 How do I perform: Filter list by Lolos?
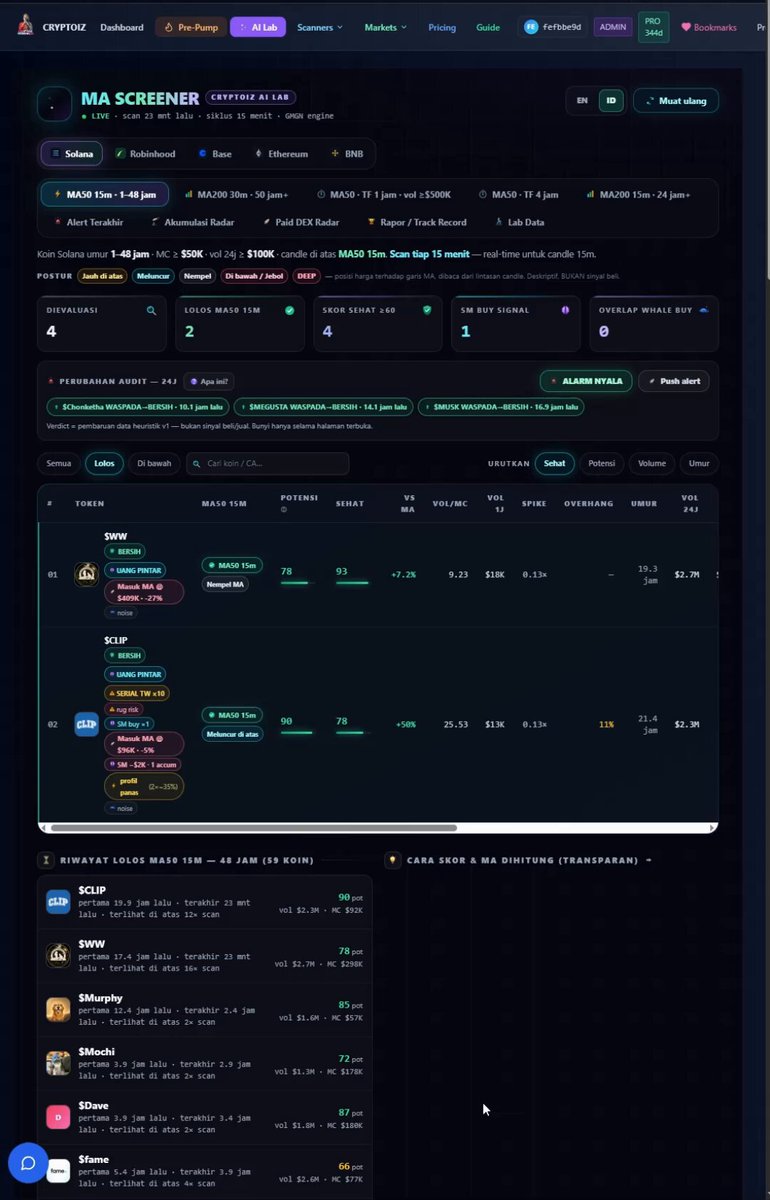[x=104, y=463]
